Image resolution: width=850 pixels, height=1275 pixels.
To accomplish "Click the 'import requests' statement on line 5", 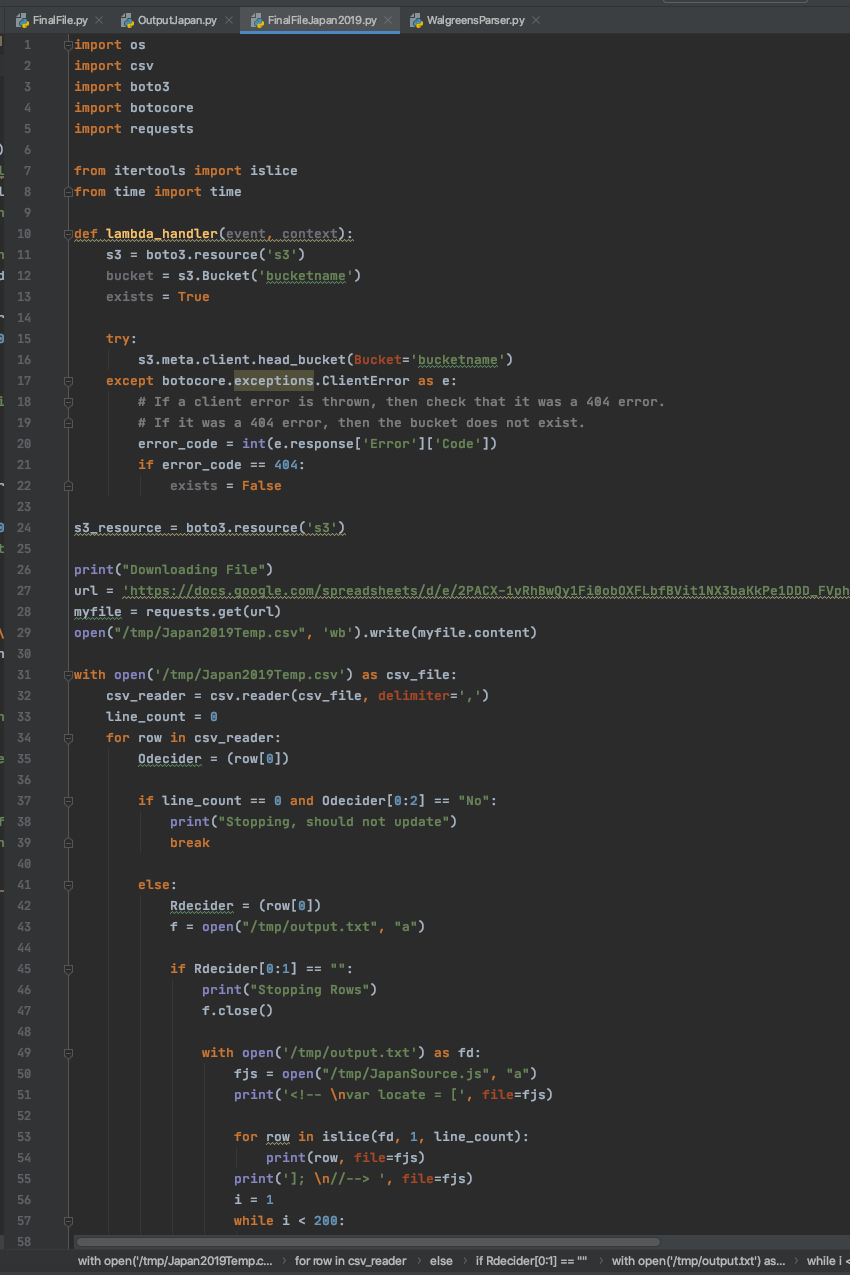I will [x=134, y=129].
